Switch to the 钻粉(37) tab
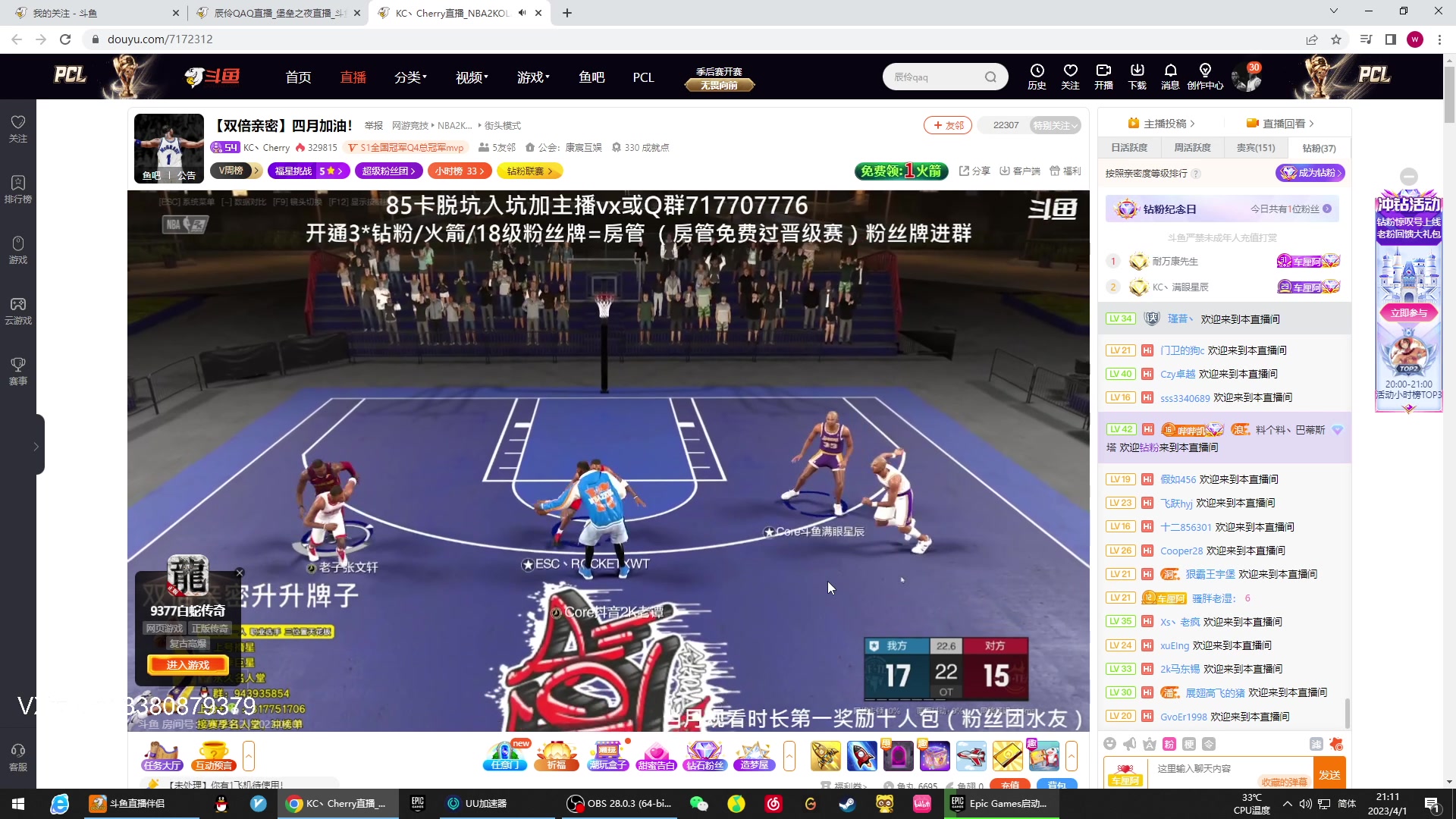The image size is (1456, 819). pyautogui.click(x=1319, y=148)
